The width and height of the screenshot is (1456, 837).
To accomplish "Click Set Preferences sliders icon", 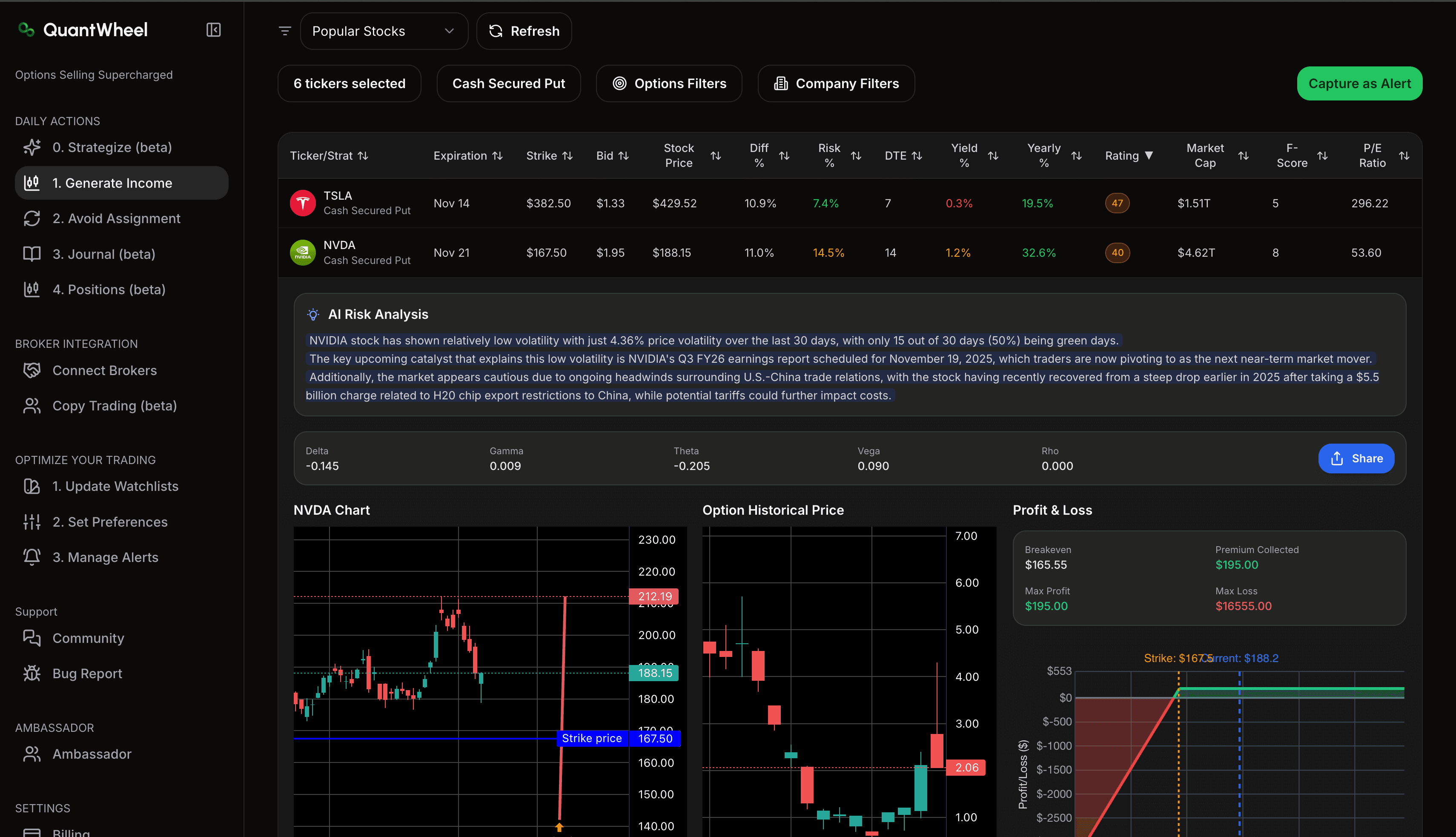I will click(32, 522).
